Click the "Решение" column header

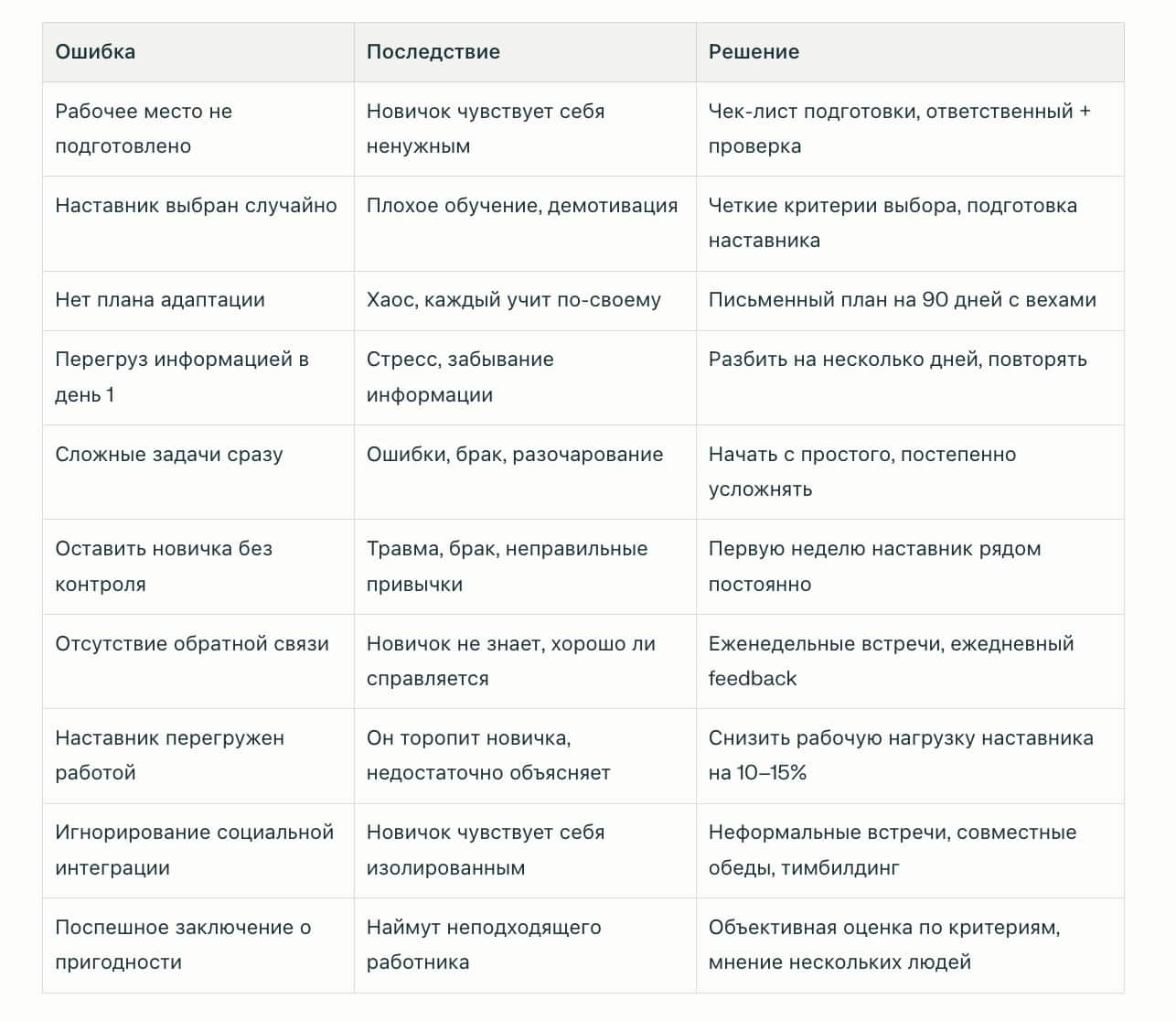pyautogui.click(x=754, y=52)
